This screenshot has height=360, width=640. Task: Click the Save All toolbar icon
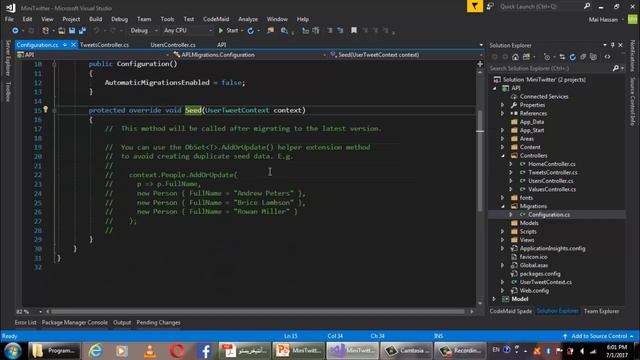click(x=82, y=31)
